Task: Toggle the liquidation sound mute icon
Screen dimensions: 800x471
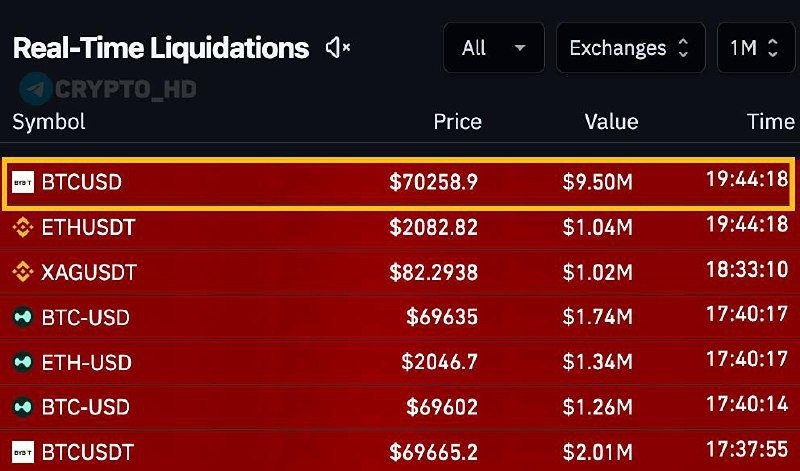Action: 338,47
